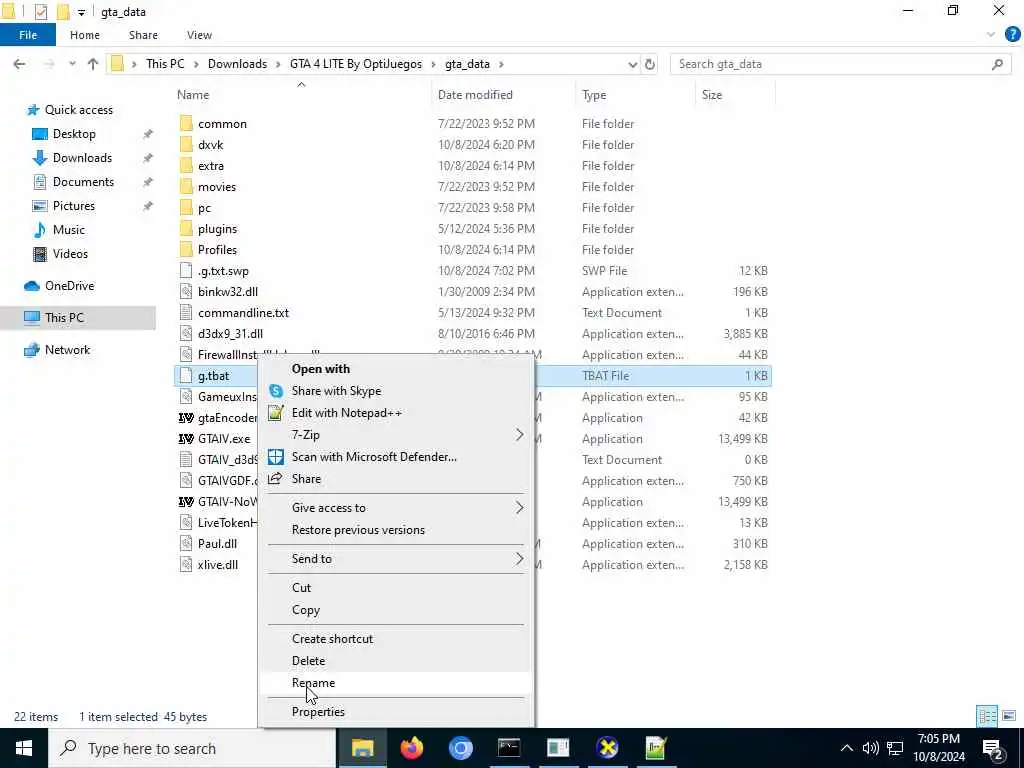Select the GTAIV.exe application icon
Viewport: 1024px width, 768px height.
point(186,439)
